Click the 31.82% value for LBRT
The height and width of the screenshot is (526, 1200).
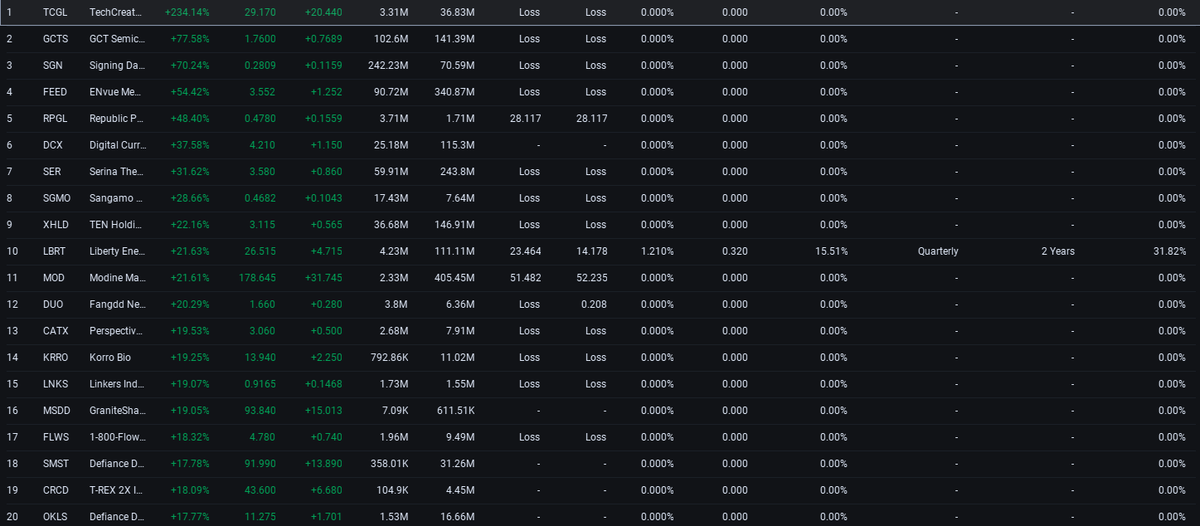click(x=1169, y=251)
